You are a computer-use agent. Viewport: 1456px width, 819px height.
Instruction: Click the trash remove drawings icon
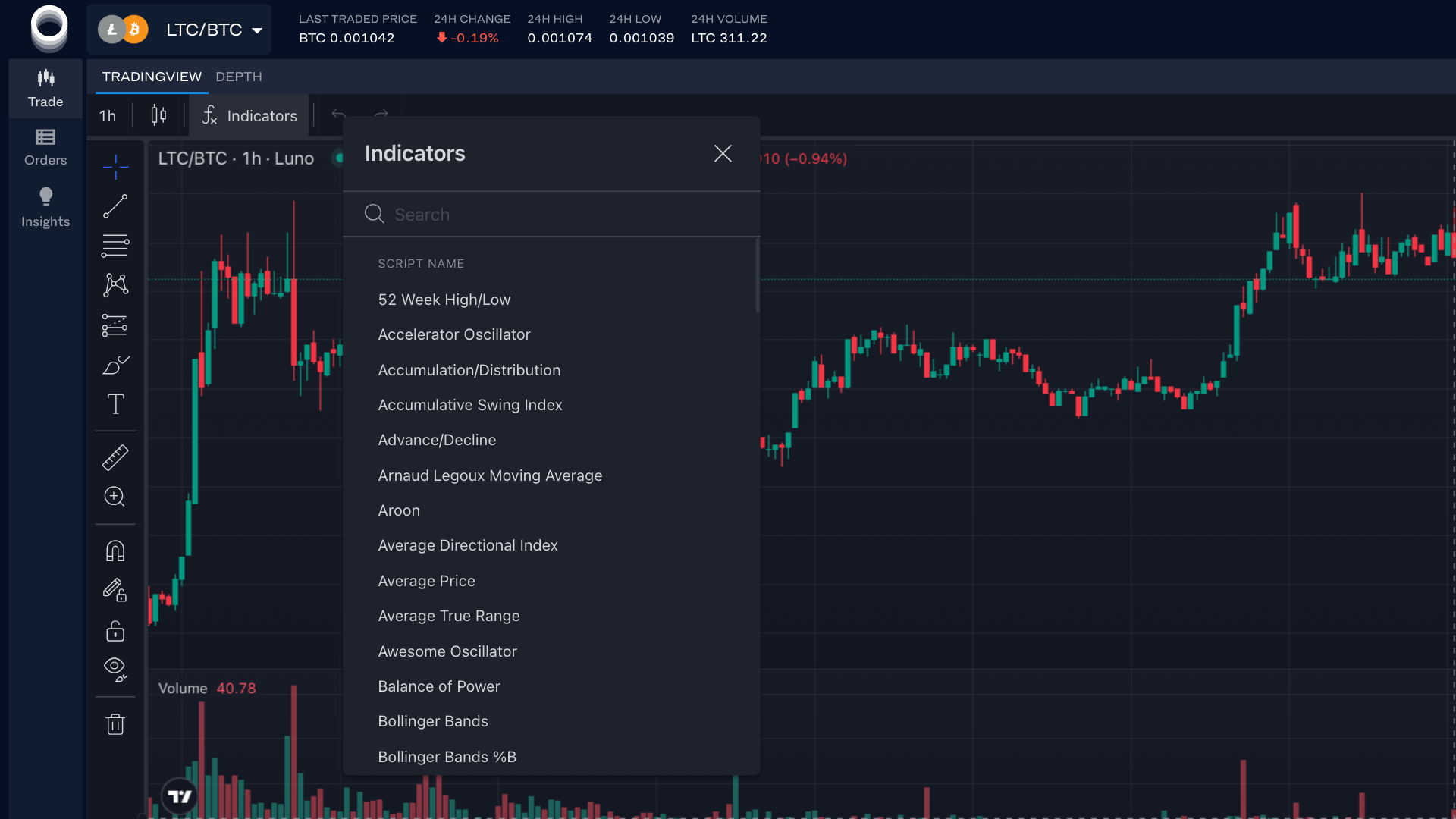click(x=115, y=723)
